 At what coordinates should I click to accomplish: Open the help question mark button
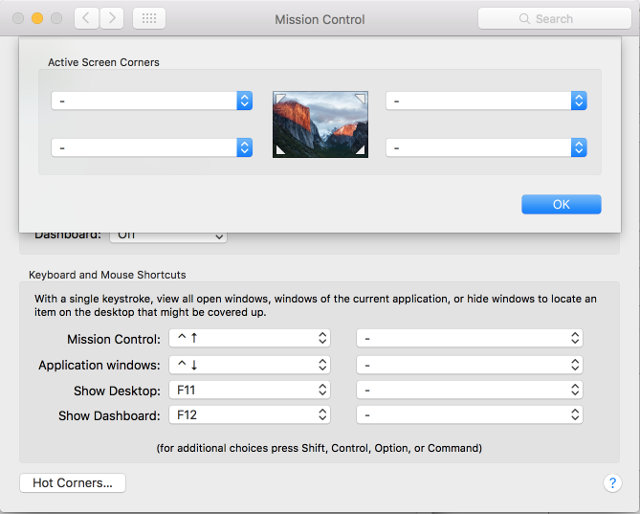coord(612,483)
